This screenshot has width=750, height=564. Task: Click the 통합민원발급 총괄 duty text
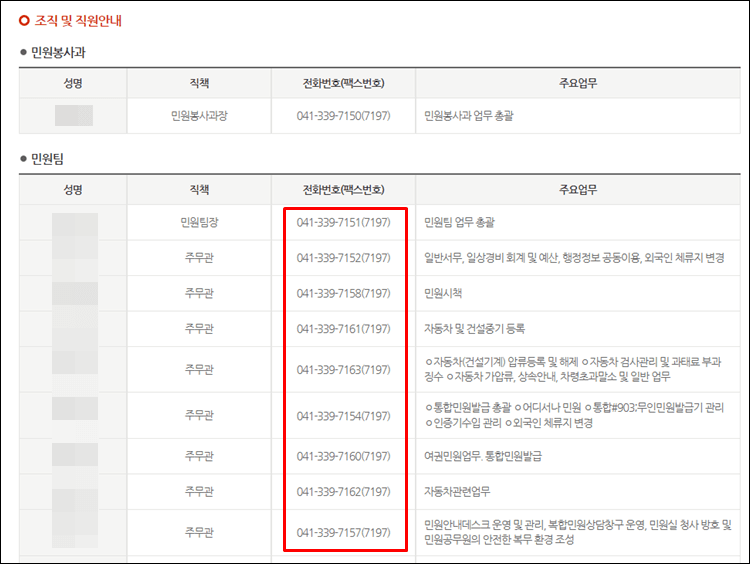pyautogui.click(x=574, y=415)
